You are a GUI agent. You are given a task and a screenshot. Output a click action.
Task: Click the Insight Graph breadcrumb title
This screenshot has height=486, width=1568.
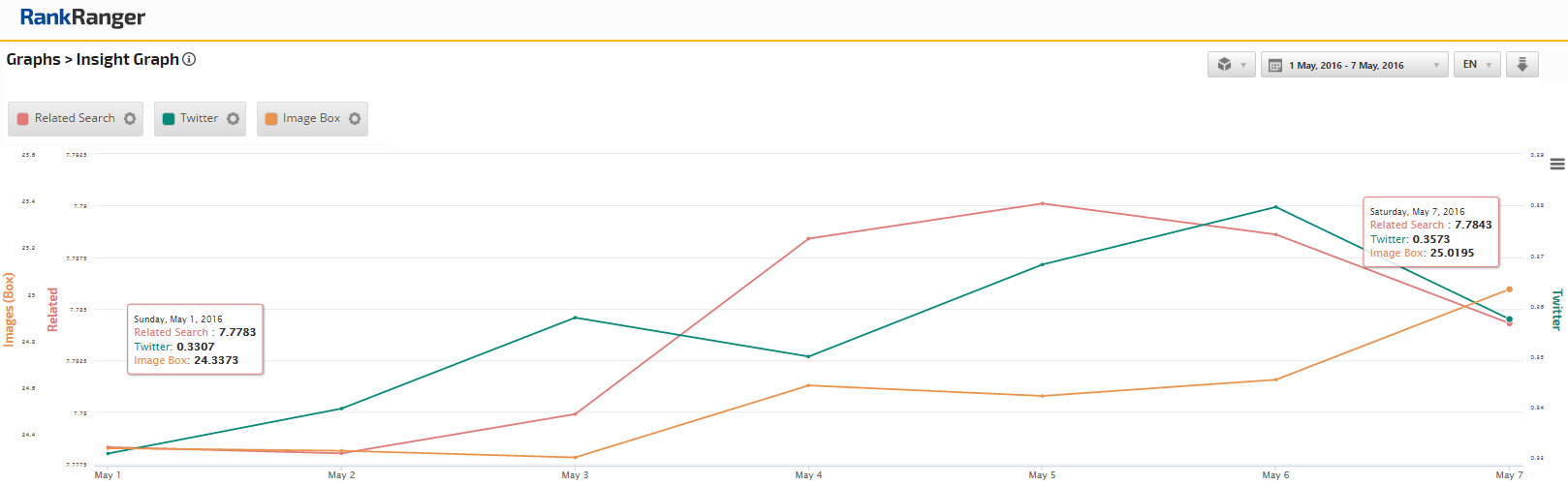(x=127, y=59)
